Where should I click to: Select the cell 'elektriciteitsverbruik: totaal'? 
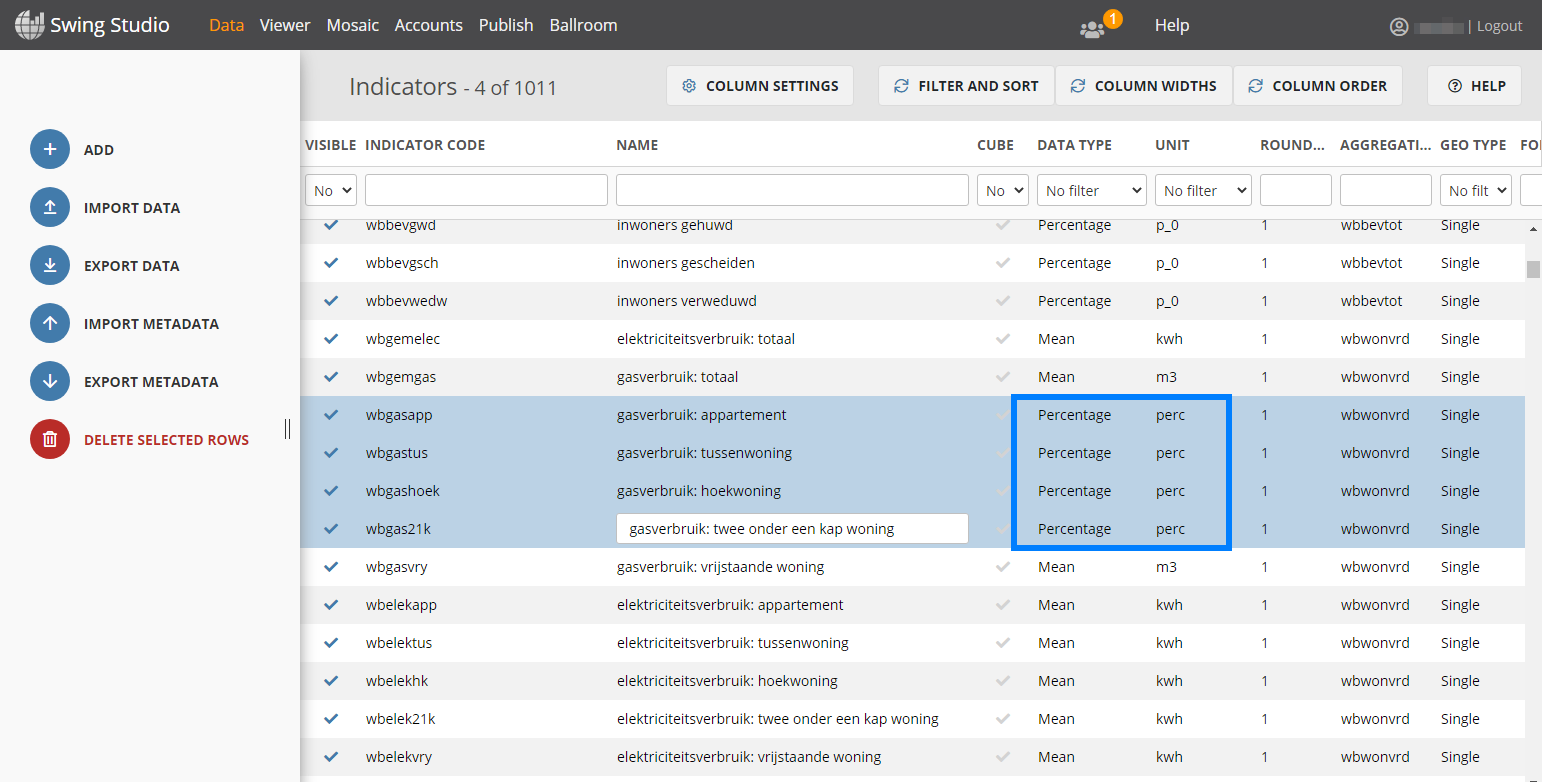[x=706, y=339]
